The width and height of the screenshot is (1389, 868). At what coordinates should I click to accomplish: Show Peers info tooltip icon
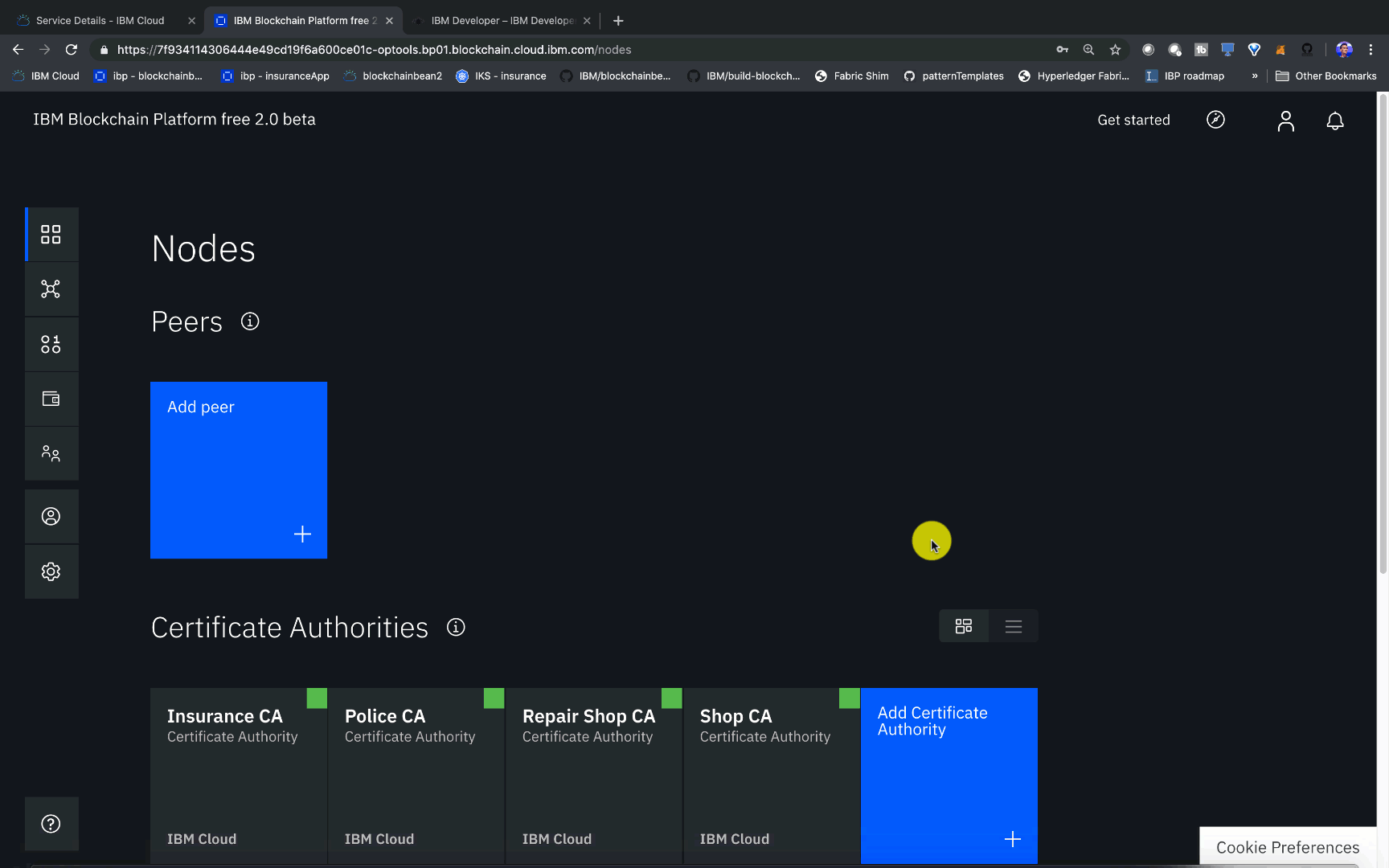250,321
